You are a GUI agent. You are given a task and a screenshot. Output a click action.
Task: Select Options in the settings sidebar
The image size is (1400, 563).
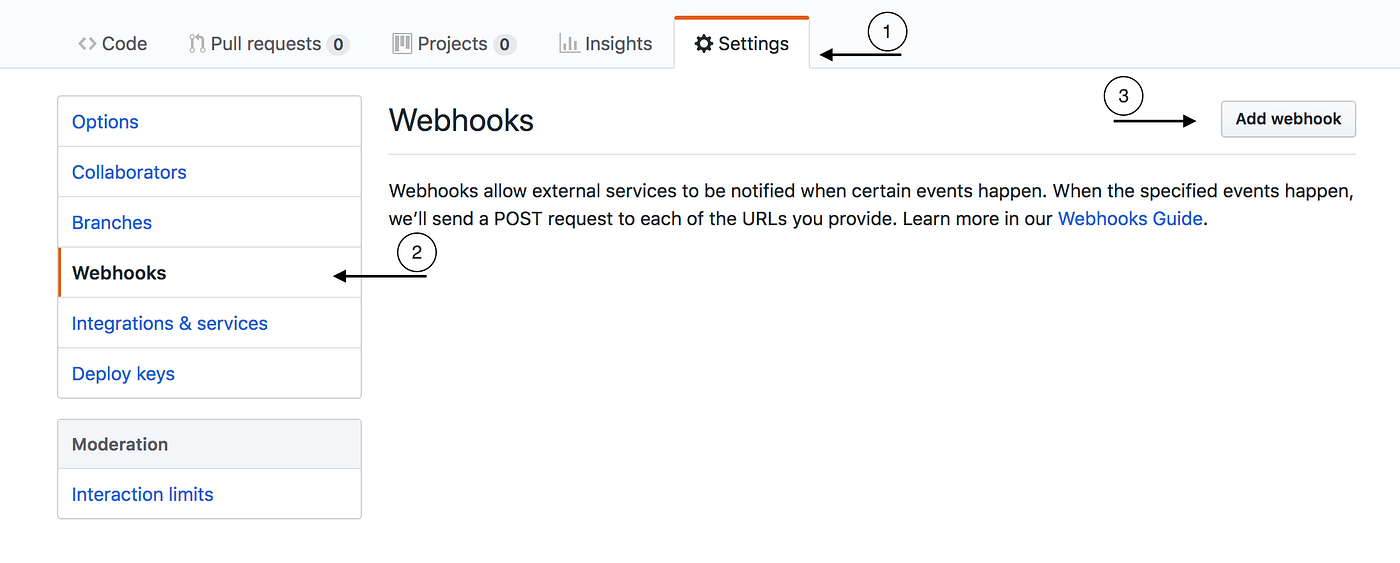coord(105,122)
